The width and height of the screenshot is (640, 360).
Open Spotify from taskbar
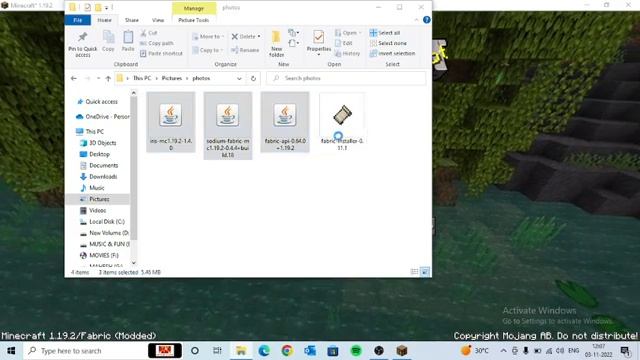tap(356, 351)
